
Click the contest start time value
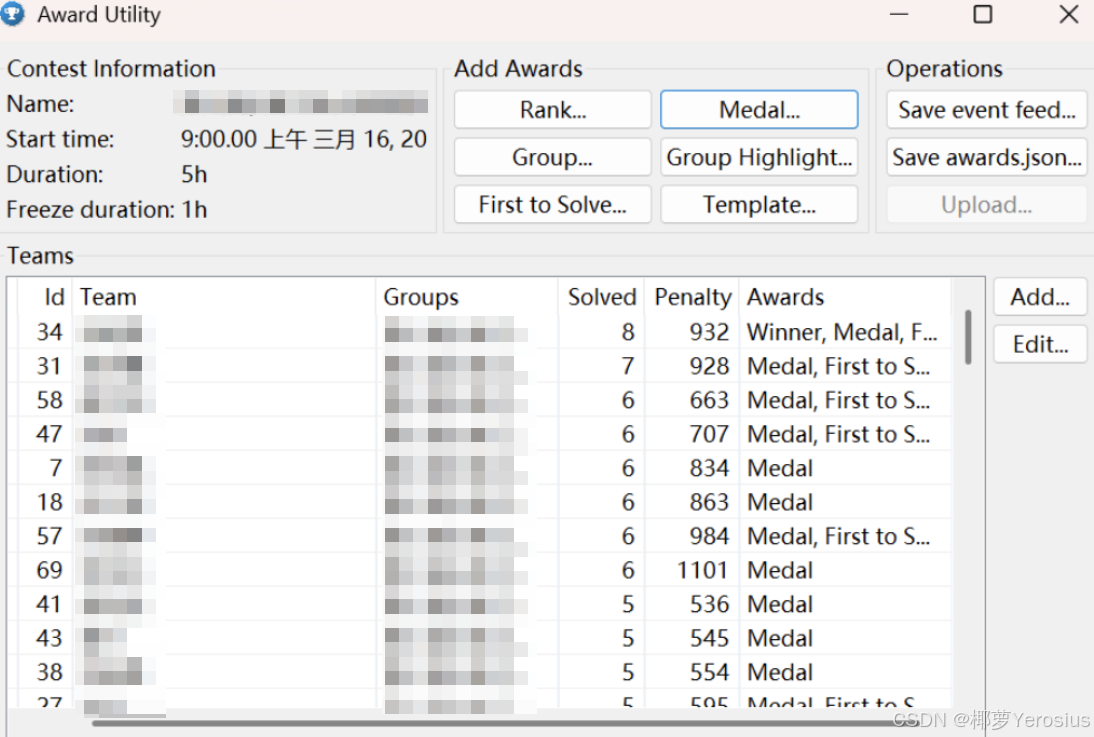[304, 139]
